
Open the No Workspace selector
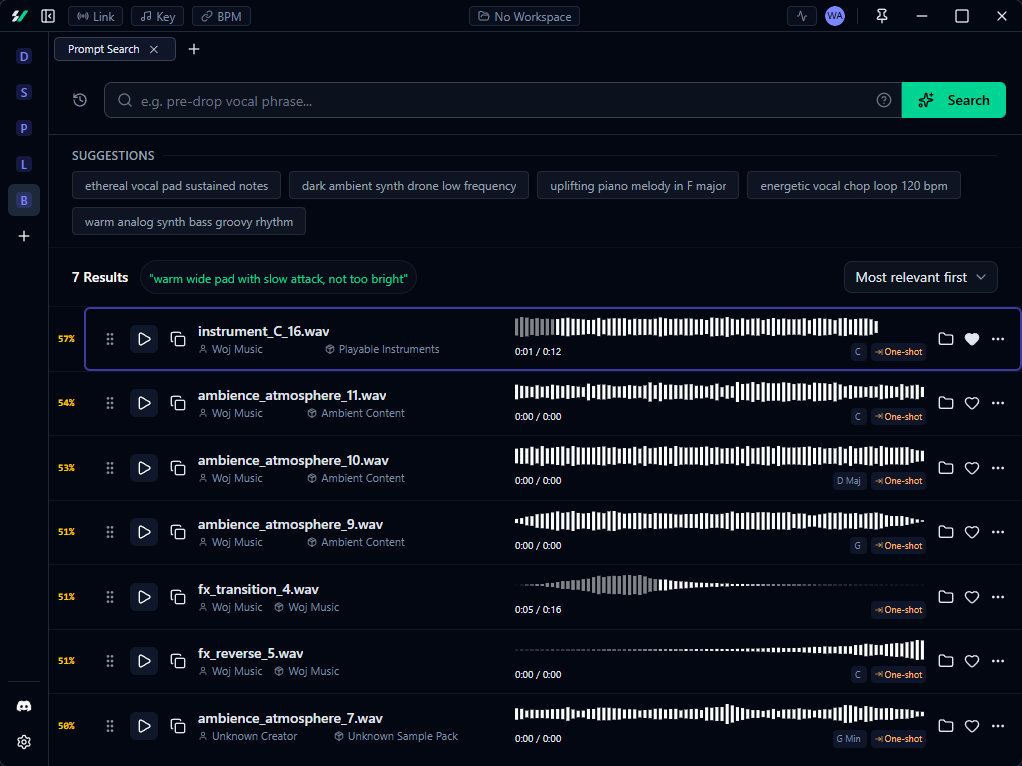524,16
